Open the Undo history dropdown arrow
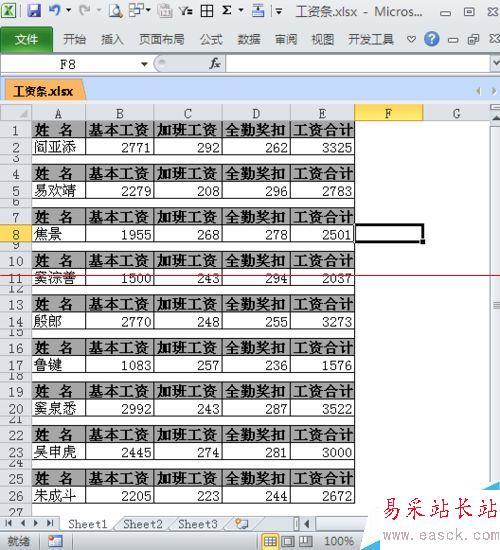This screenshot has height=550, width=500. click(68, 11)
